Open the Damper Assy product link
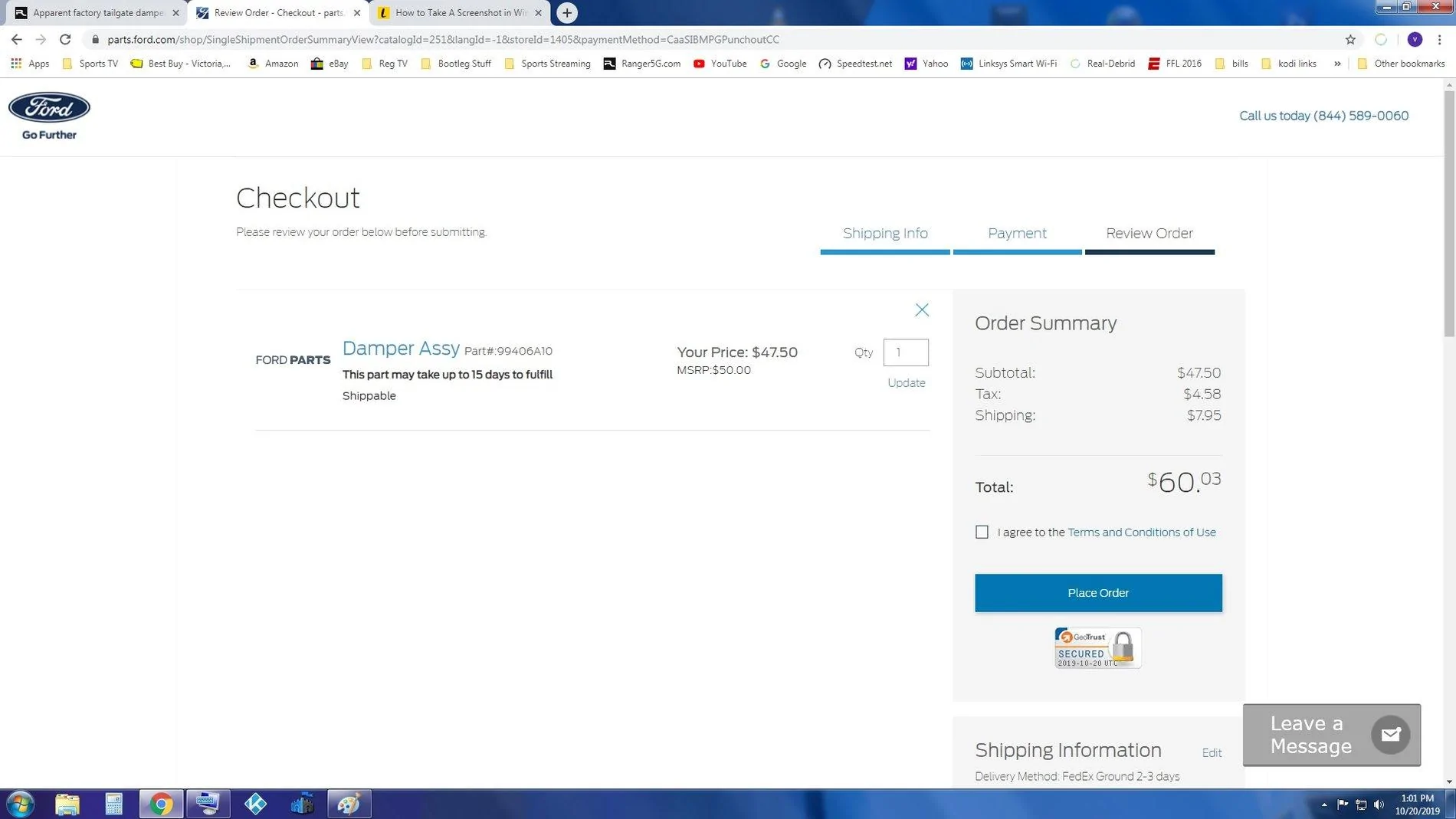Viewport: 1456px width, 819px height. point(401,349)
